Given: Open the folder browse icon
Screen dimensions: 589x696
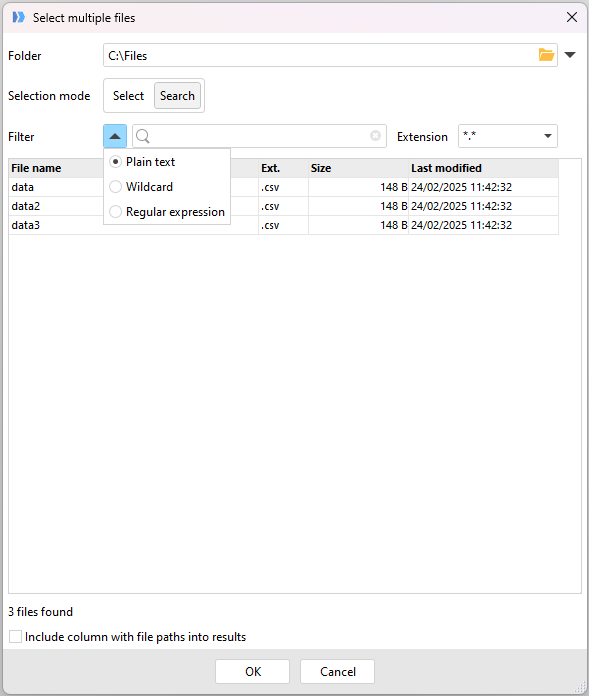Looking at the screenshot, I should point(546,55).
